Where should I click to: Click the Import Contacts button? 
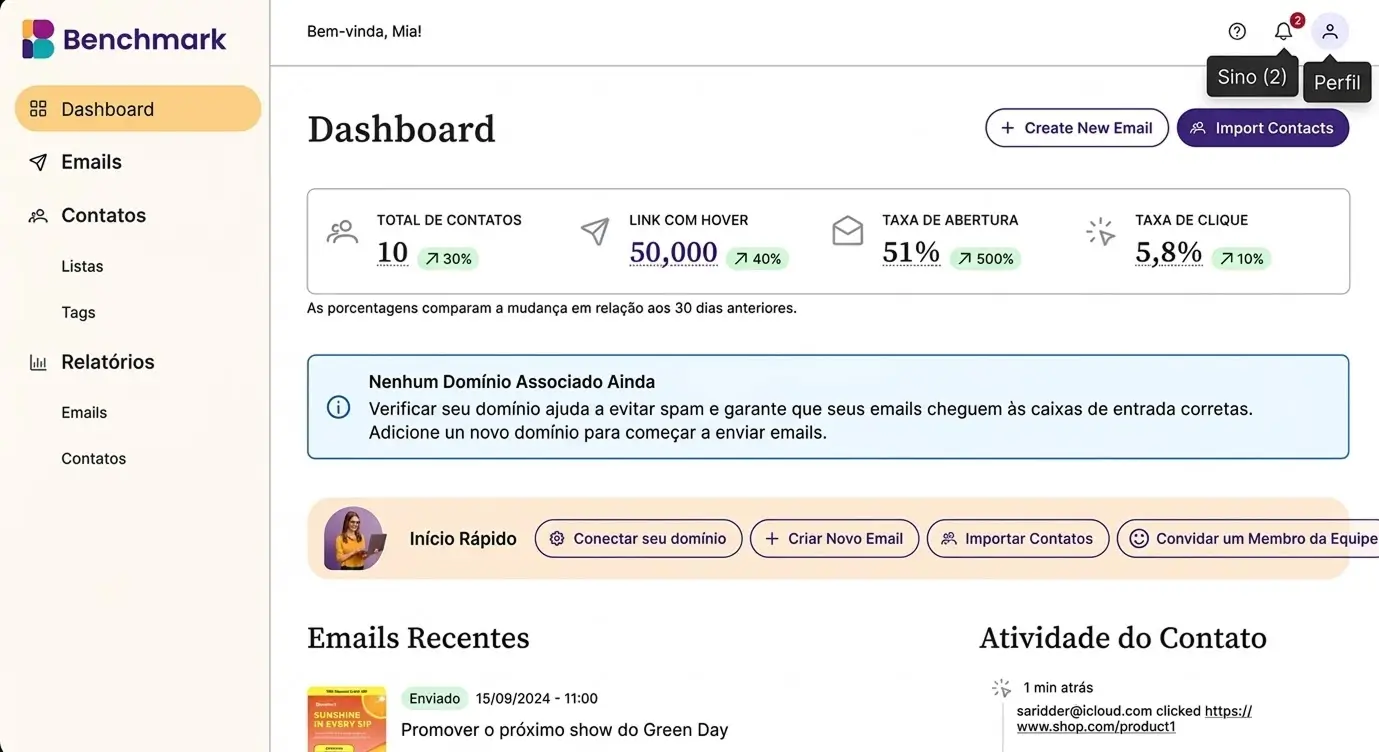[x=1263, y=127]
